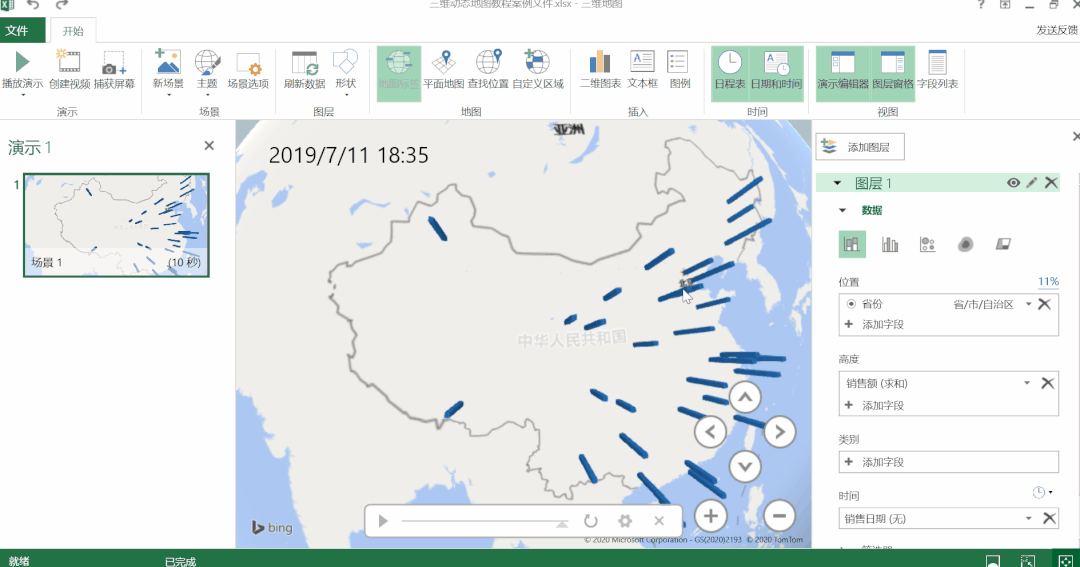Zoom in on map with plus
Viewport: 1080px width, 567px height.
(711, 515)
